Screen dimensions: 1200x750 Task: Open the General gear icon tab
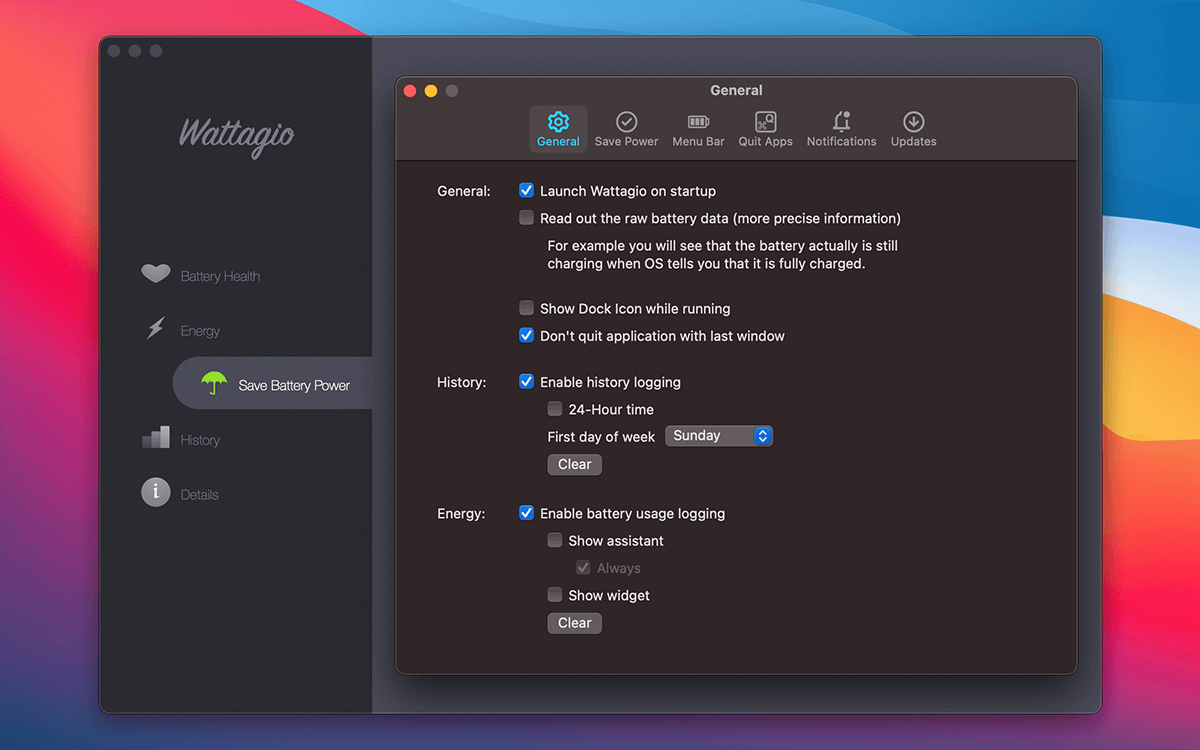coord(558,122)
